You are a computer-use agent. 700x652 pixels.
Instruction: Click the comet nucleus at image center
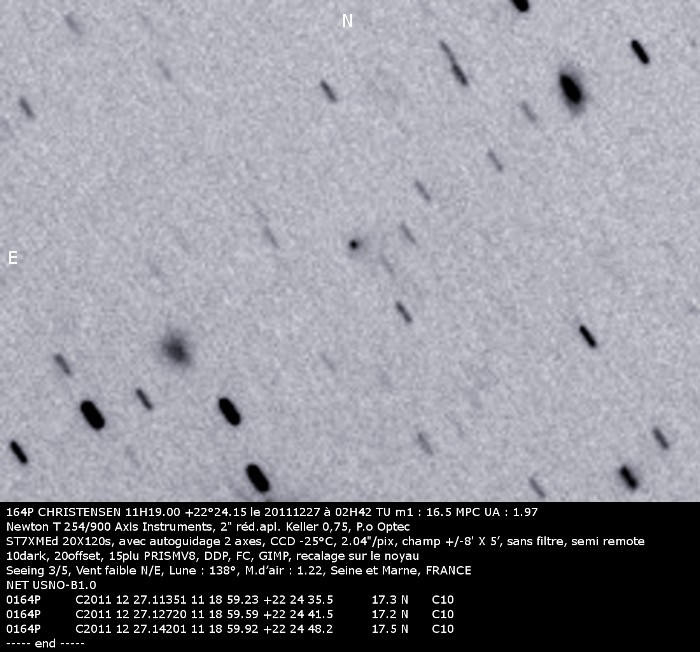click(x=354, y=244)
